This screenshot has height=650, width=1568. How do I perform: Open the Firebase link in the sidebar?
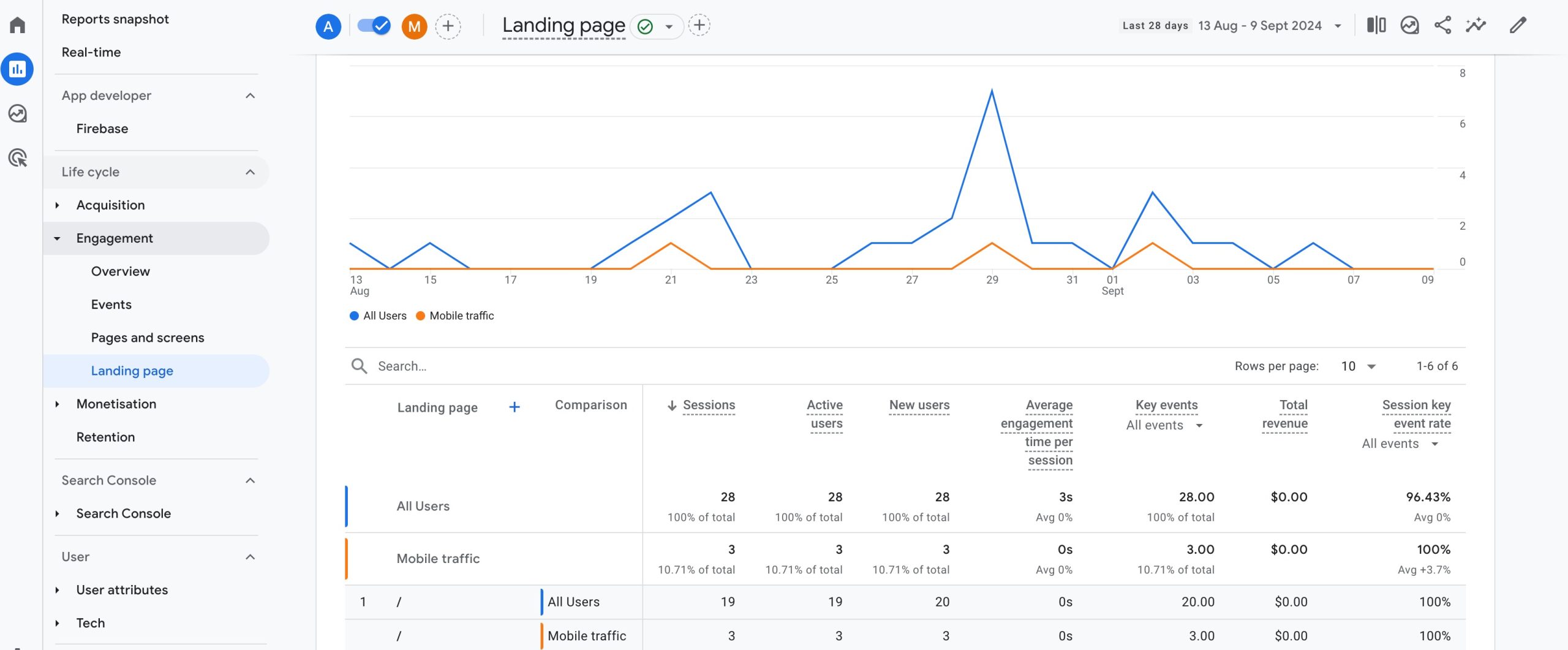102,129
